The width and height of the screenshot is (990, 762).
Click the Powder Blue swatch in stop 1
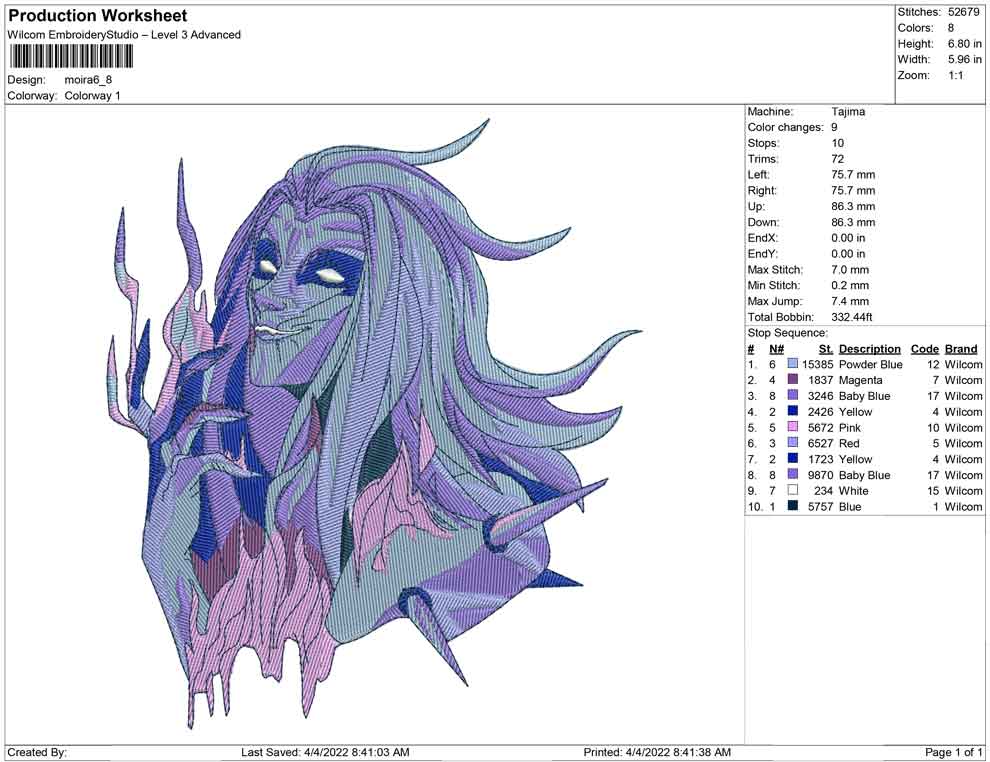tap(793, 365)
